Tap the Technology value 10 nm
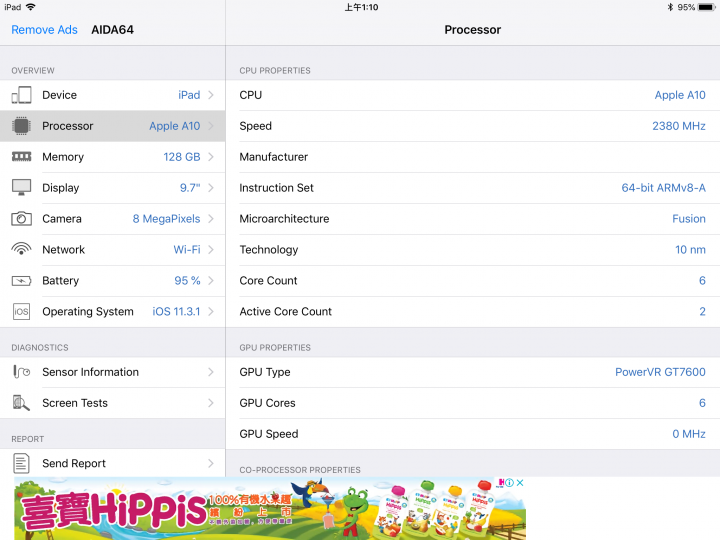This screenshot has width=720, height=540. [x=690, y=249]
